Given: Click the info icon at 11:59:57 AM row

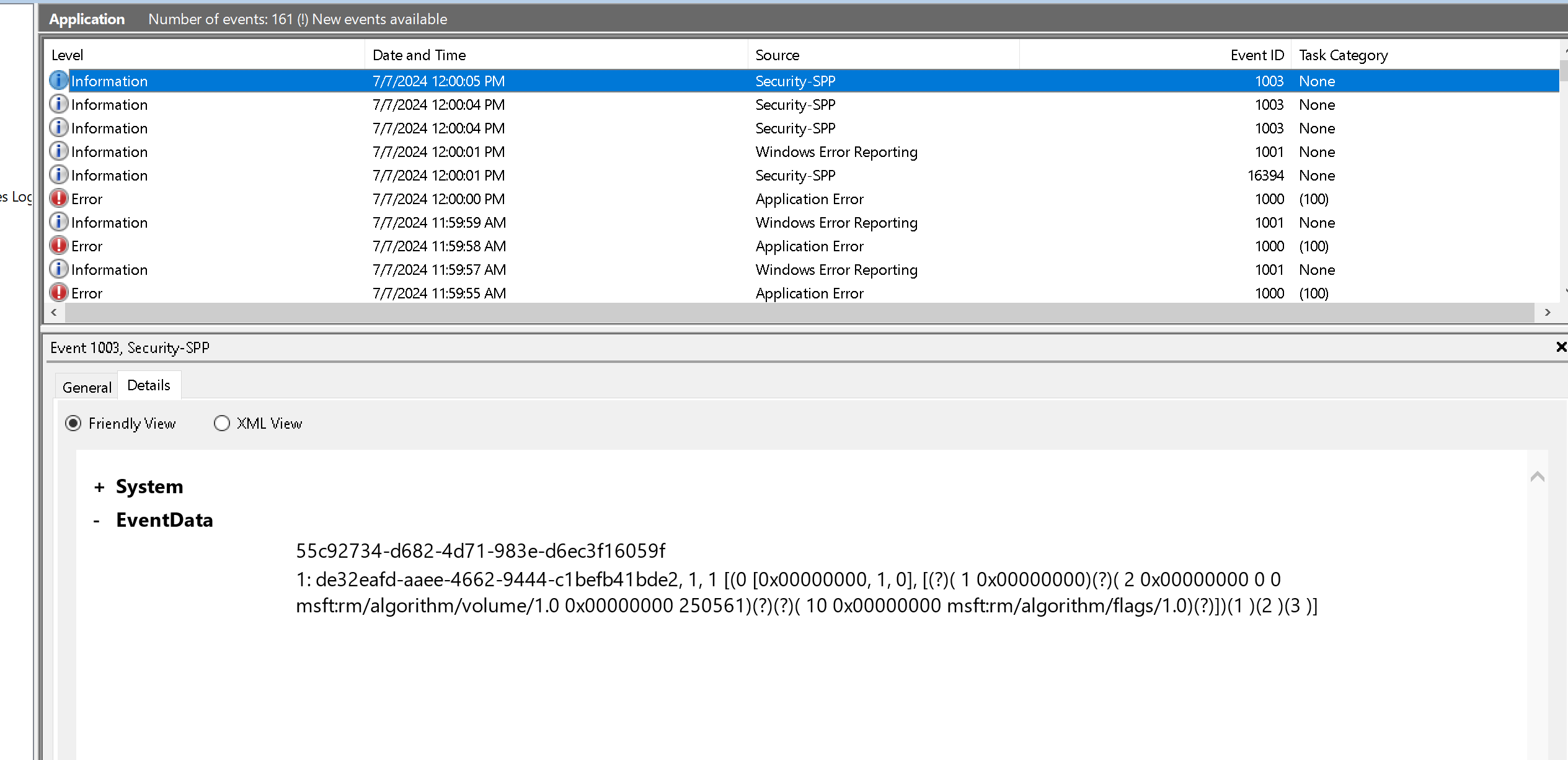Looking at the screenshot, I should (58, 269).
